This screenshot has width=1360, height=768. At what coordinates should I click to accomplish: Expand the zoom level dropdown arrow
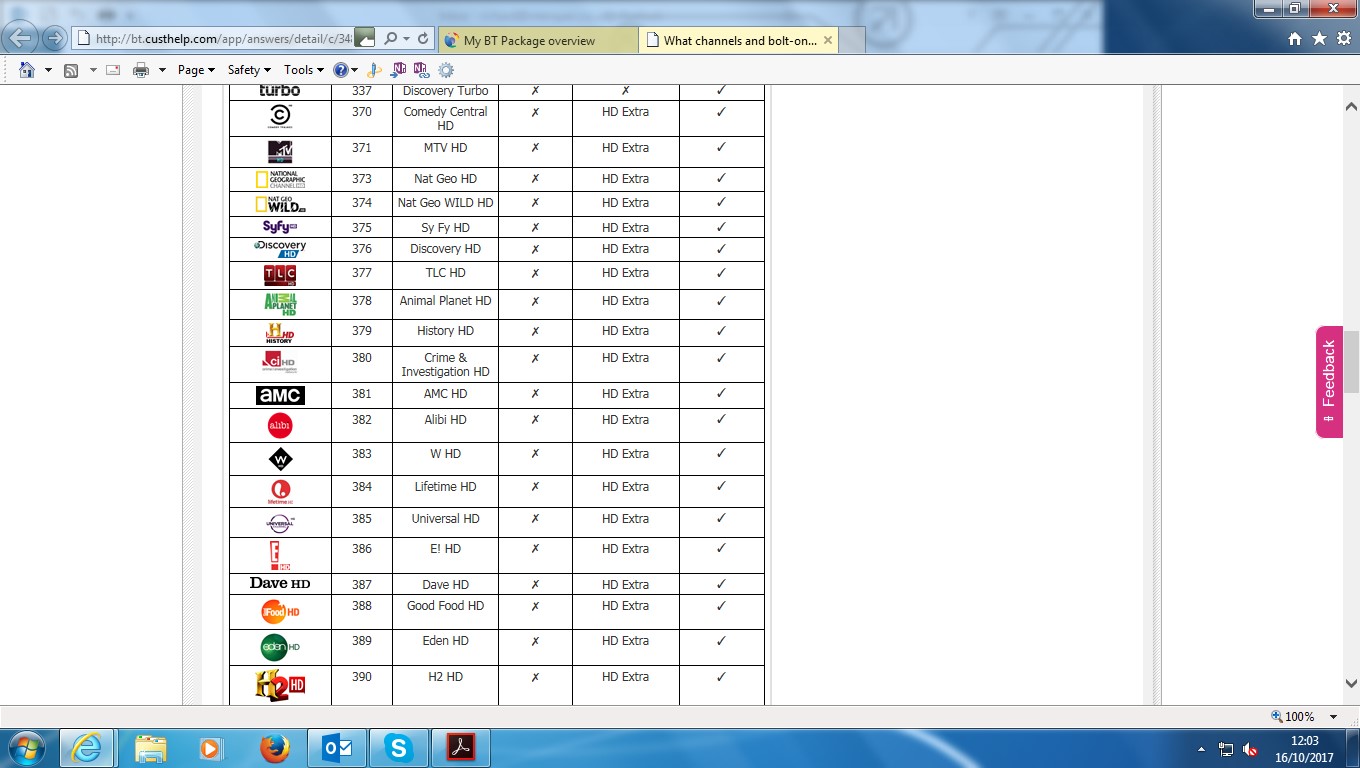1333,717
